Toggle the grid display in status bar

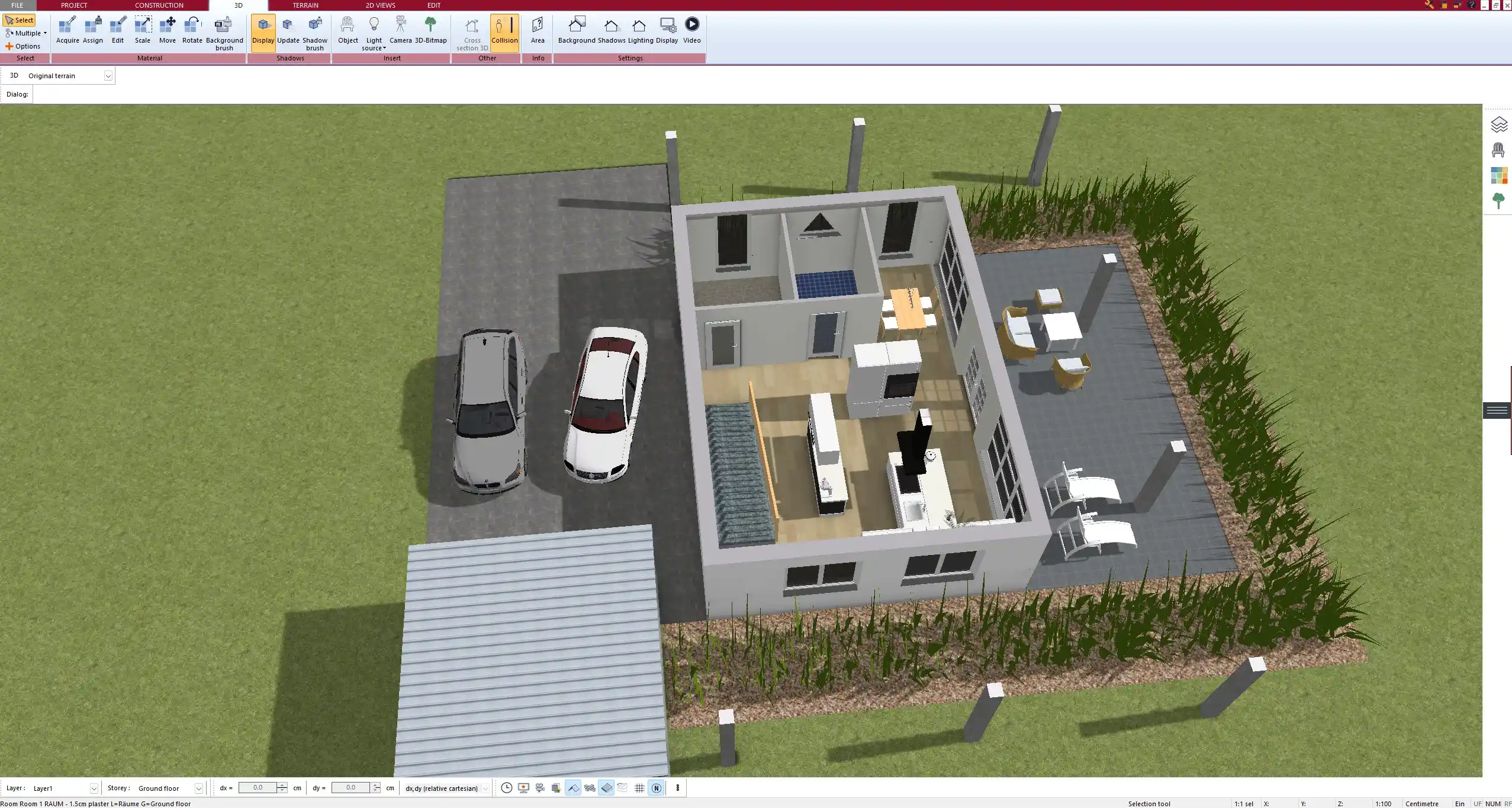(x=639, y=788)
